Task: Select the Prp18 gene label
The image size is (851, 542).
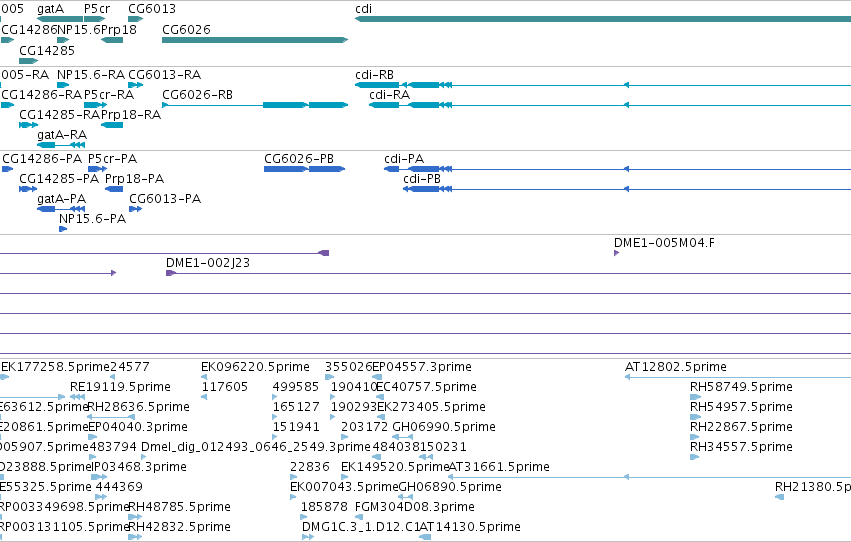Action: pos(119,29)
